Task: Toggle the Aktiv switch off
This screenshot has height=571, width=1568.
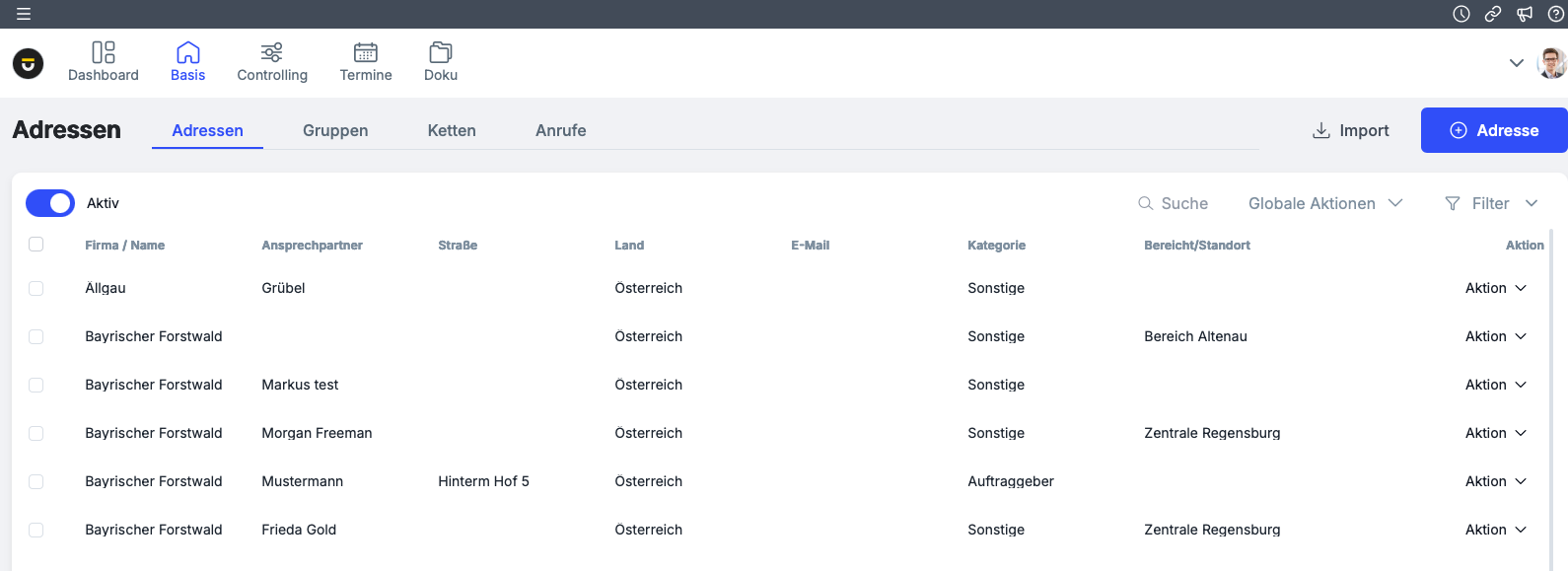Action: click(x=50, y=203)
